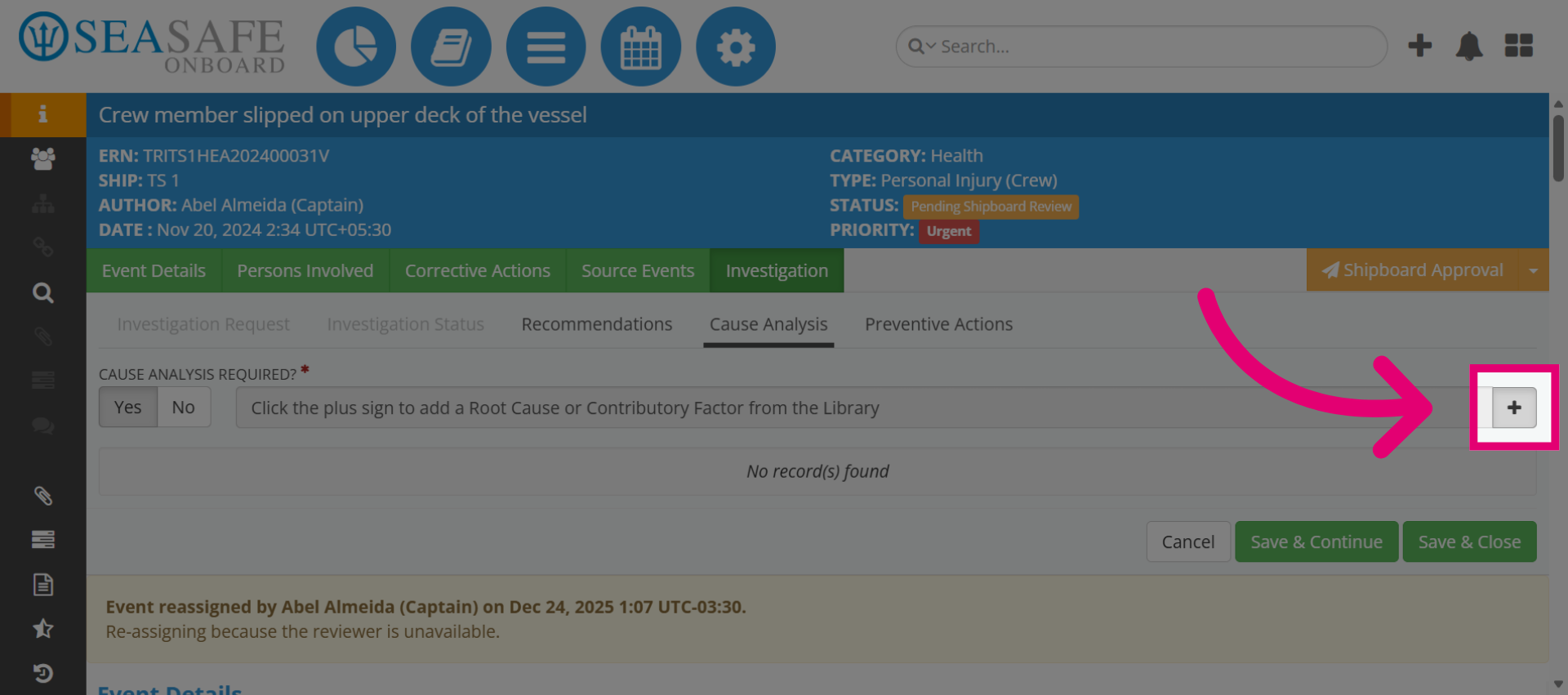Switch to the Corrective Actions tab
The image size is (1568, 695).
(x=477, y=270)
